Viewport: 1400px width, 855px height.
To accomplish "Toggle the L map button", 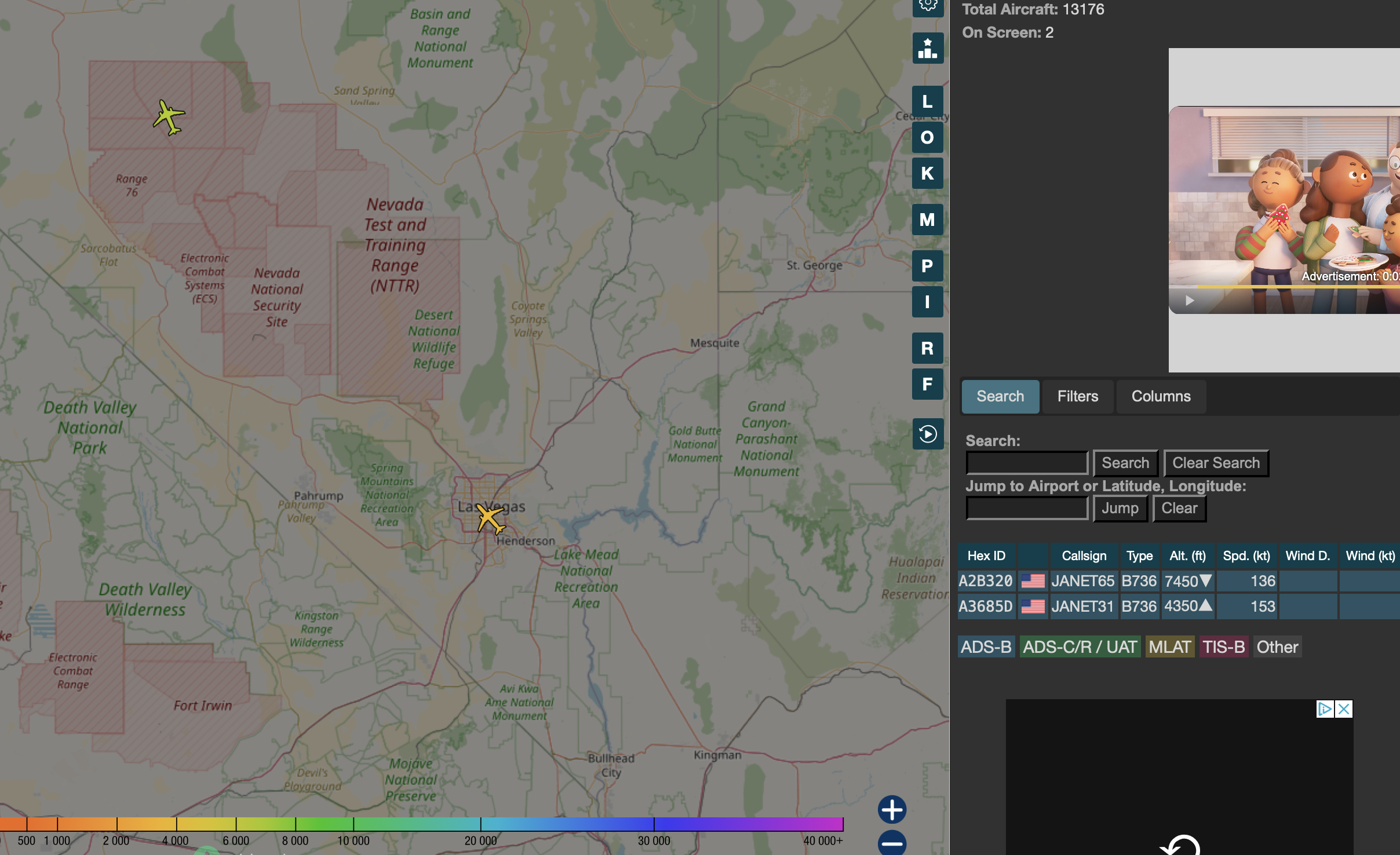I will (x=928, y=101).
